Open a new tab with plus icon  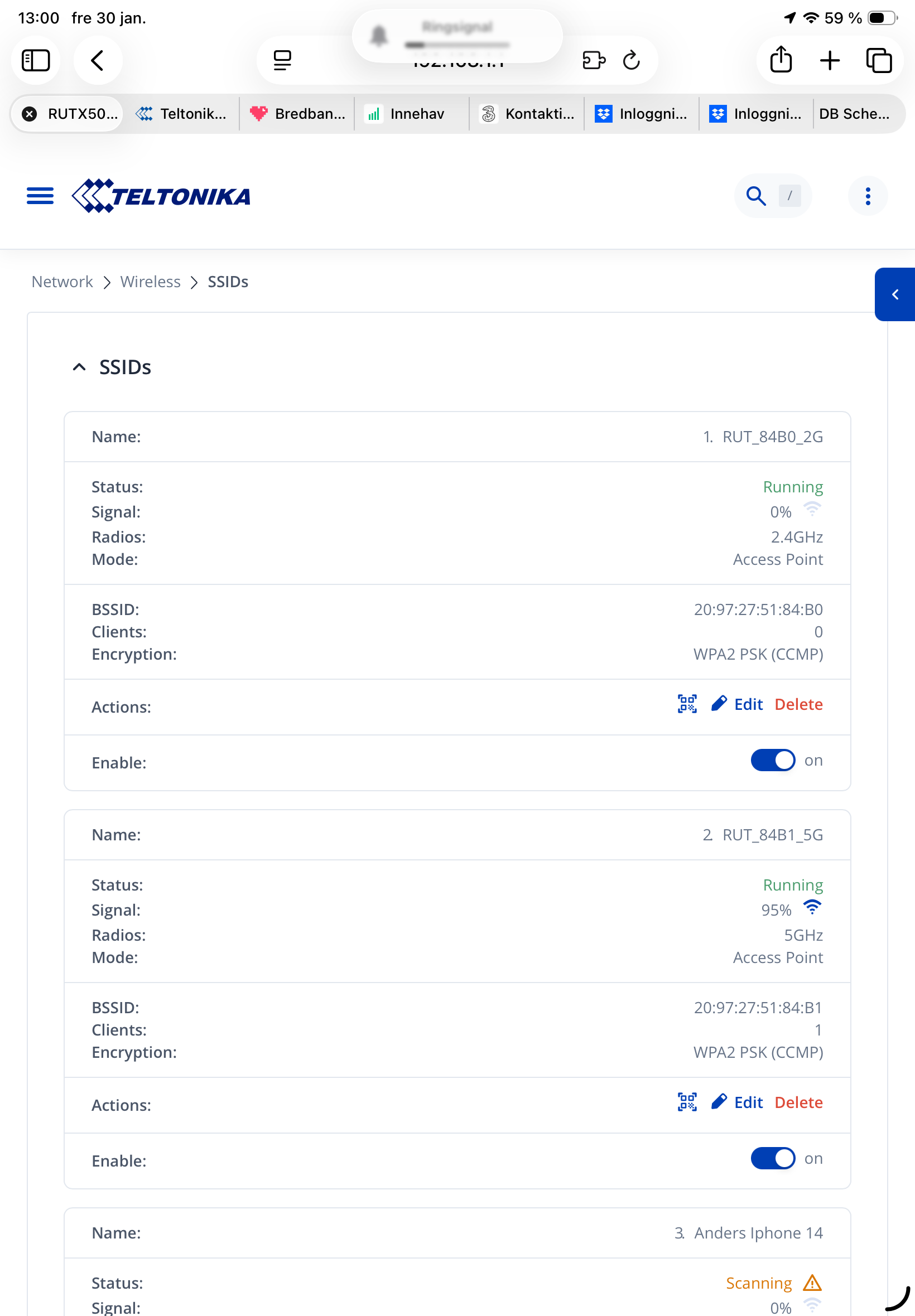pyautogui.click(x=830, y=60)
